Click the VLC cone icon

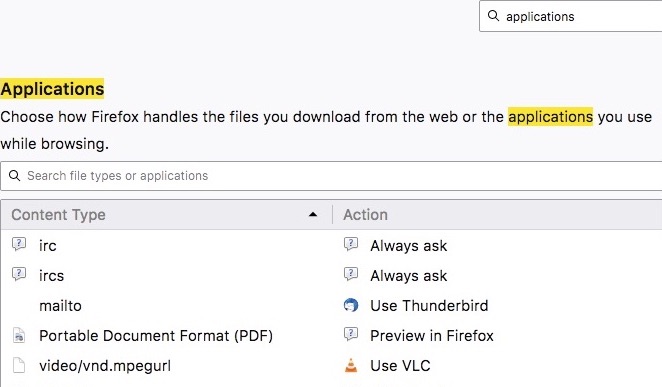[x=351, y=365]
